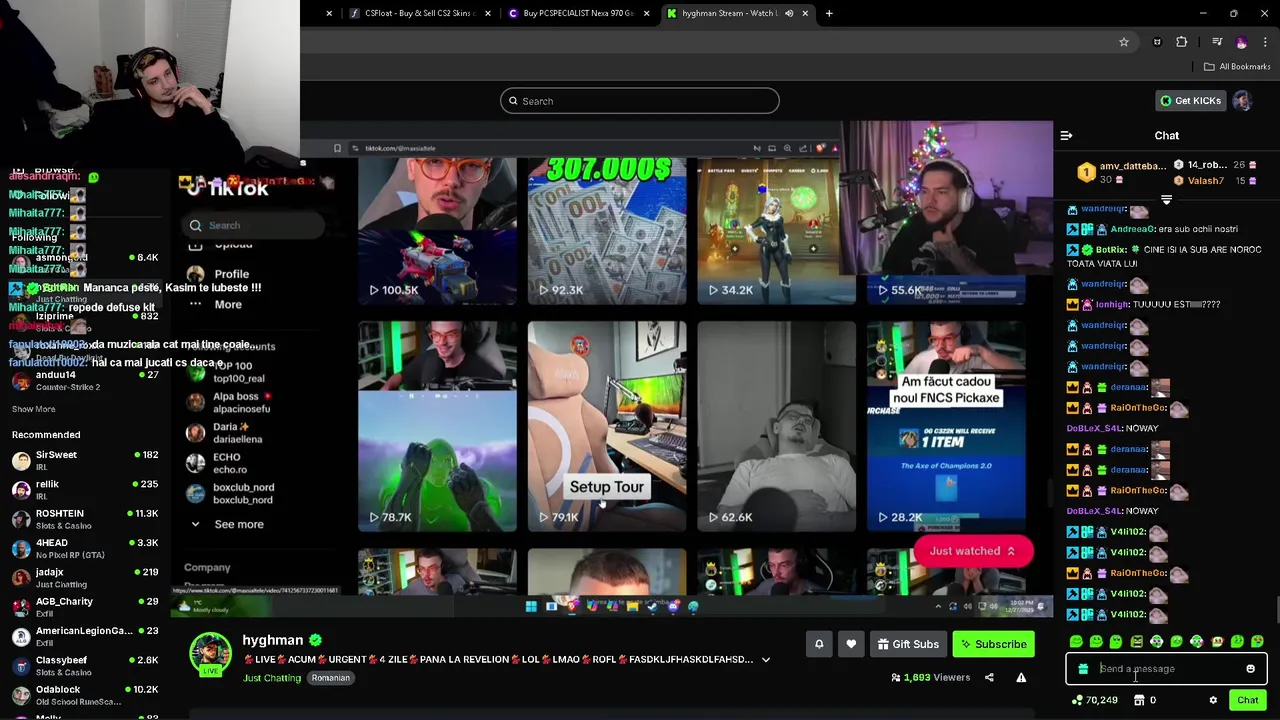Click the lonhigh username in chat

coord(1112,304)
